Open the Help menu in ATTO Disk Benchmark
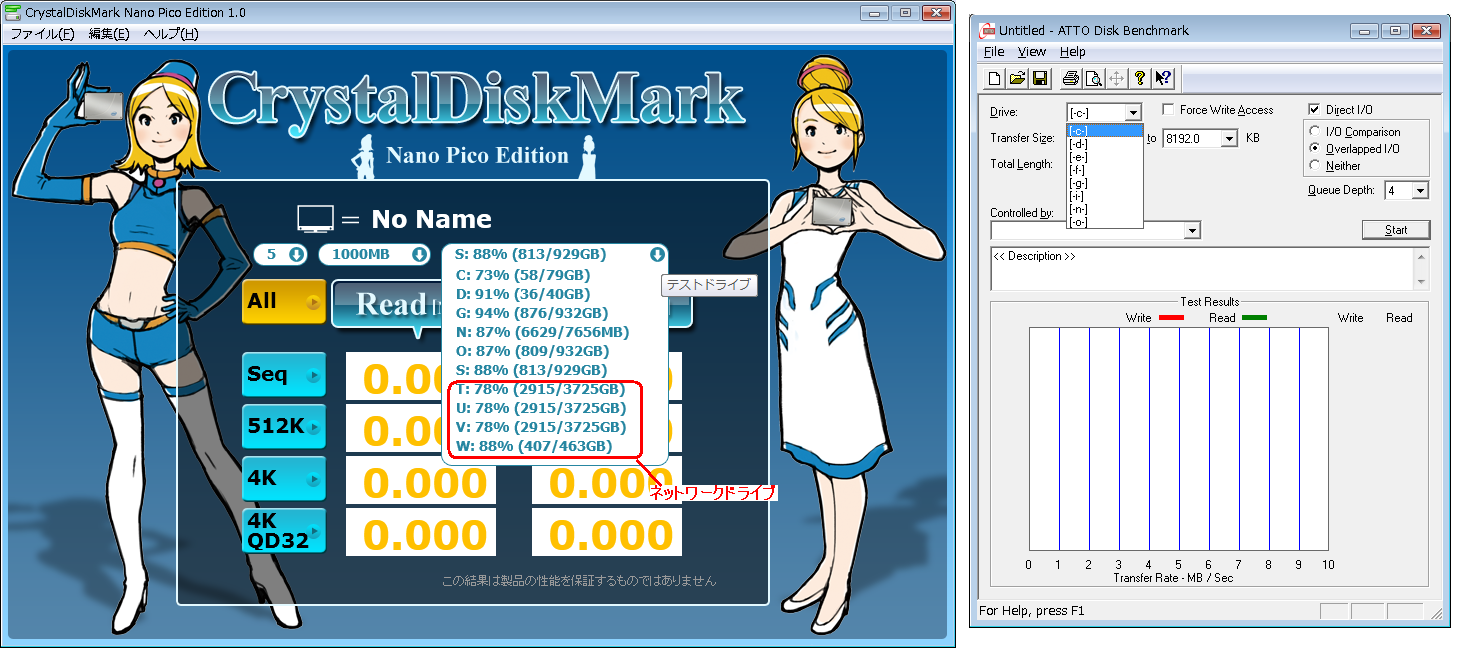 1073,52
